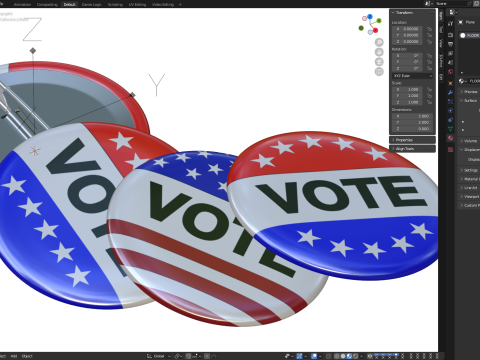Click the Scale X value field
This screenshot has height=360, width=480.
click(x=408, y=89)
